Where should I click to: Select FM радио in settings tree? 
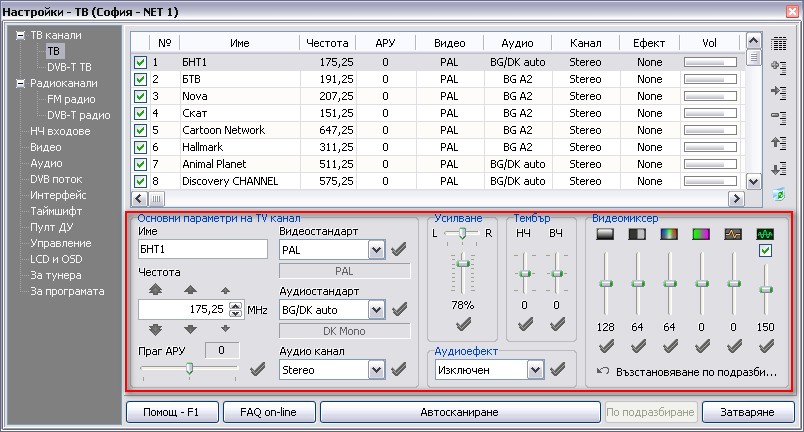click(71, 99)
